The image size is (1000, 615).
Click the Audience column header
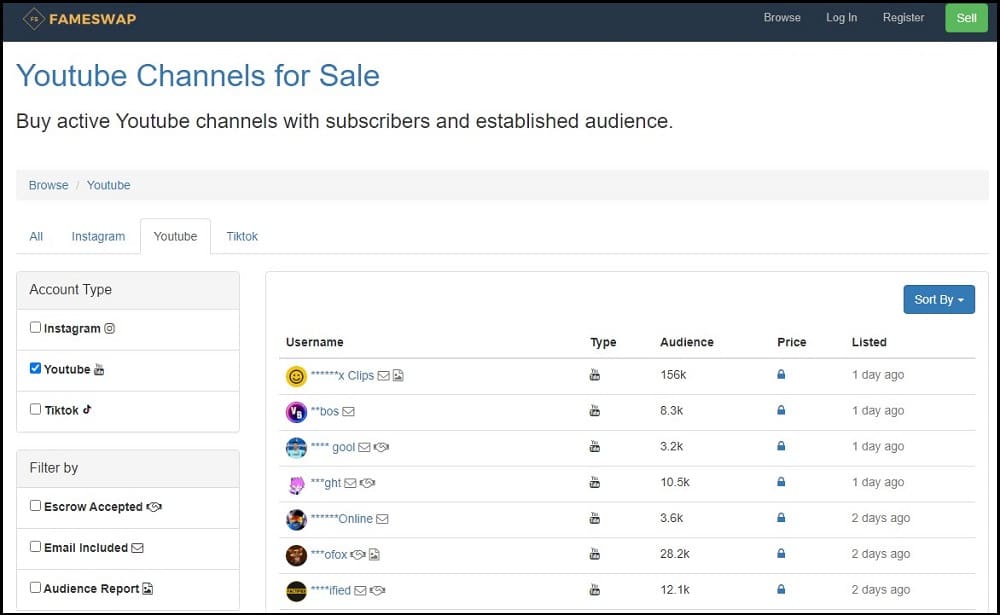point(687,342)
